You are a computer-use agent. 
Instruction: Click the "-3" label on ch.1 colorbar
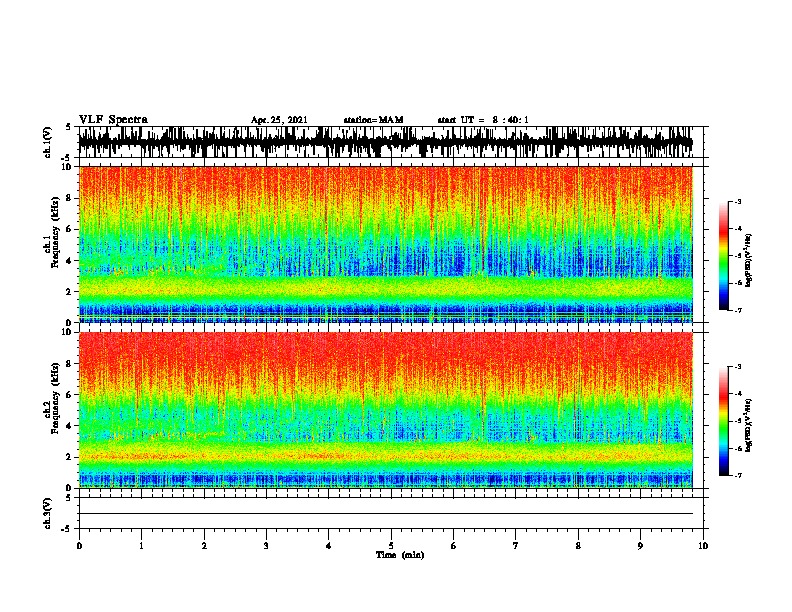tap(738, 201)
